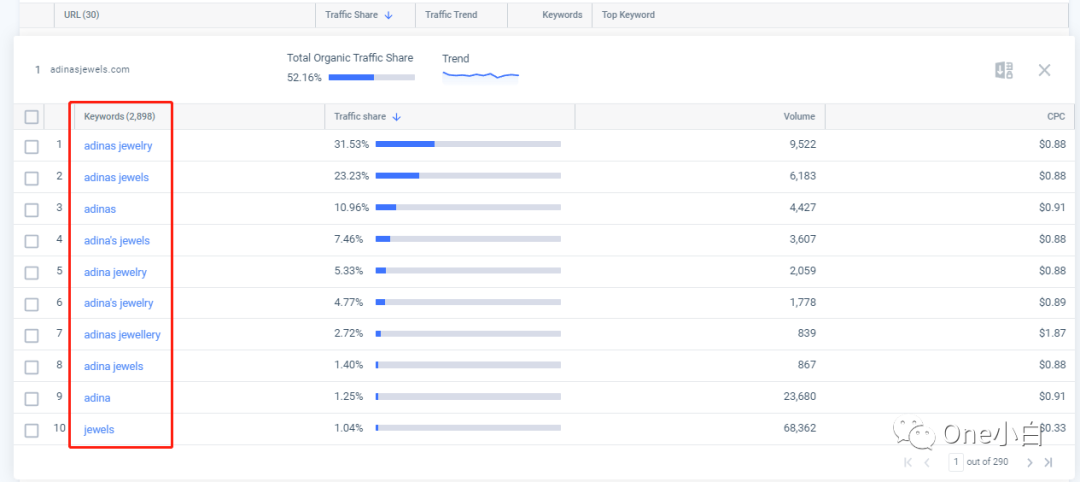
Task: Open keyword link adina's jewels
Action: 117,240
